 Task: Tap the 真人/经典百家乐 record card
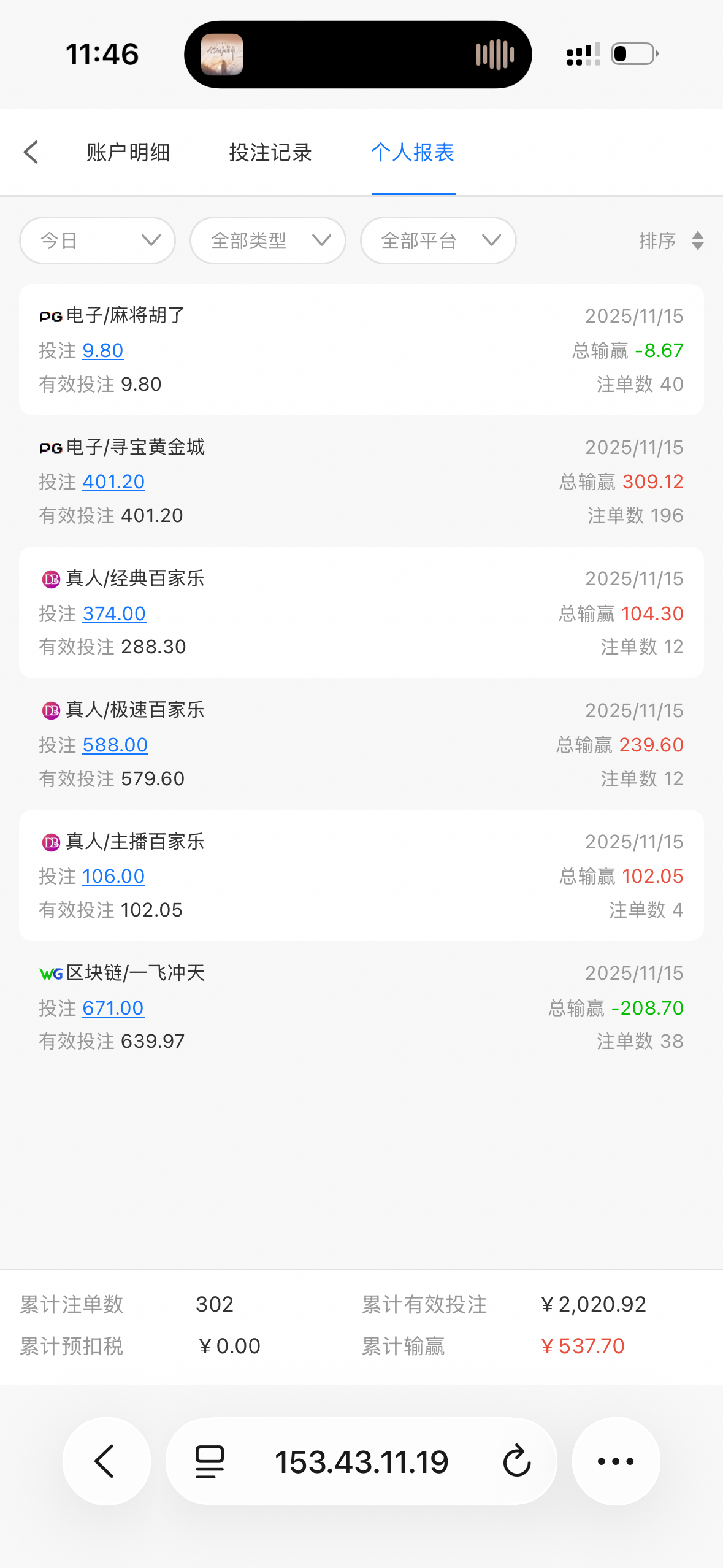click(361, 612)
